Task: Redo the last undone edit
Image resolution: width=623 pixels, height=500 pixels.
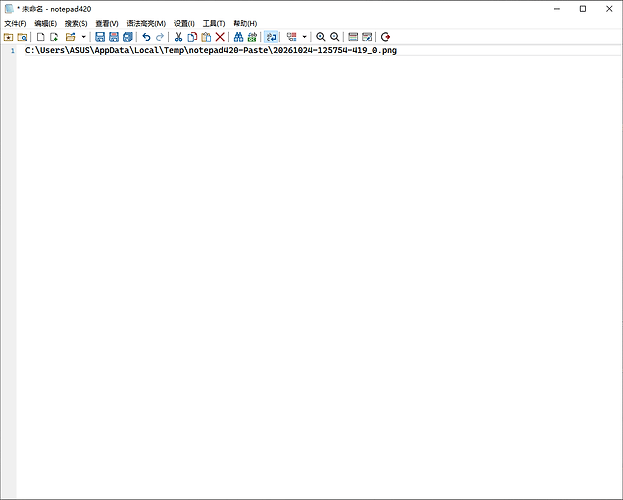Action: coord(160,37)
